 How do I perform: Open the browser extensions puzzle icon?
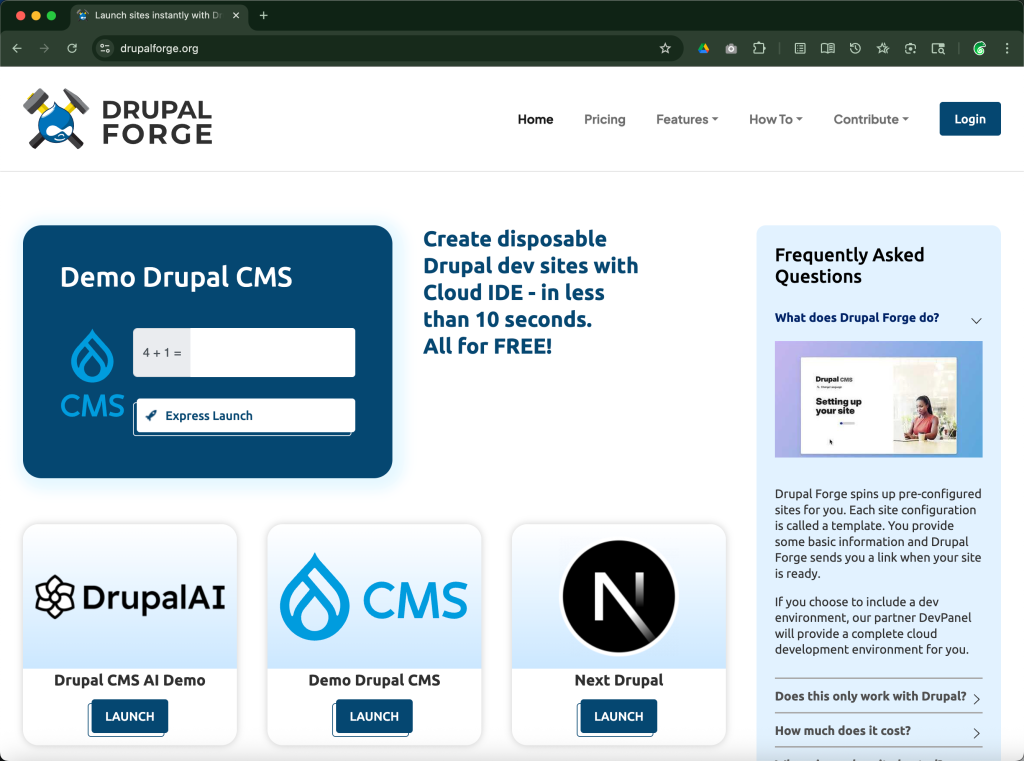(x=759, y=48)
